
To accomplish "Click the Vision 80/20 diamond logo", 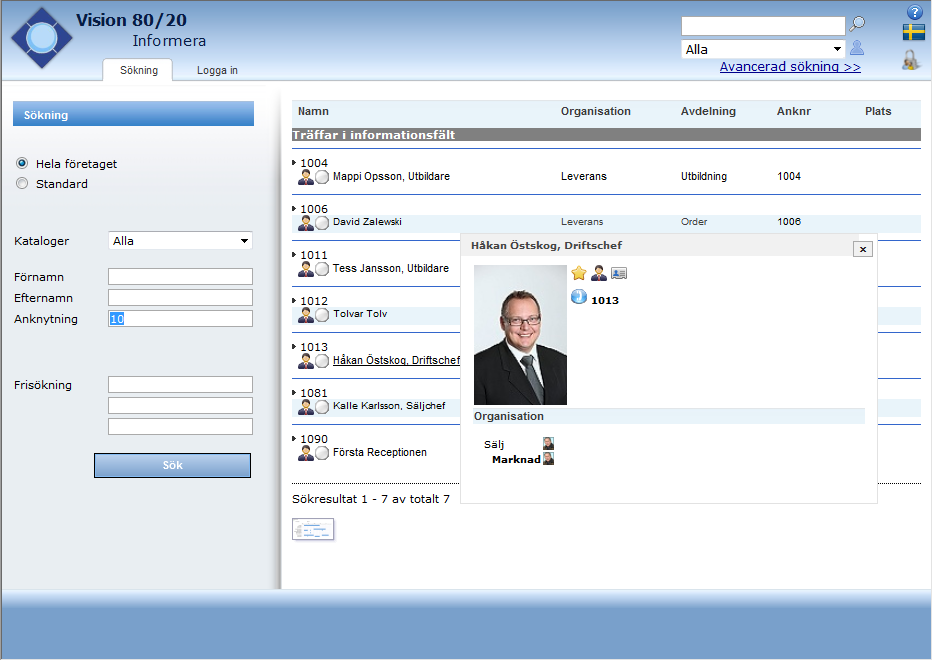I will click(x=42, y=38).
